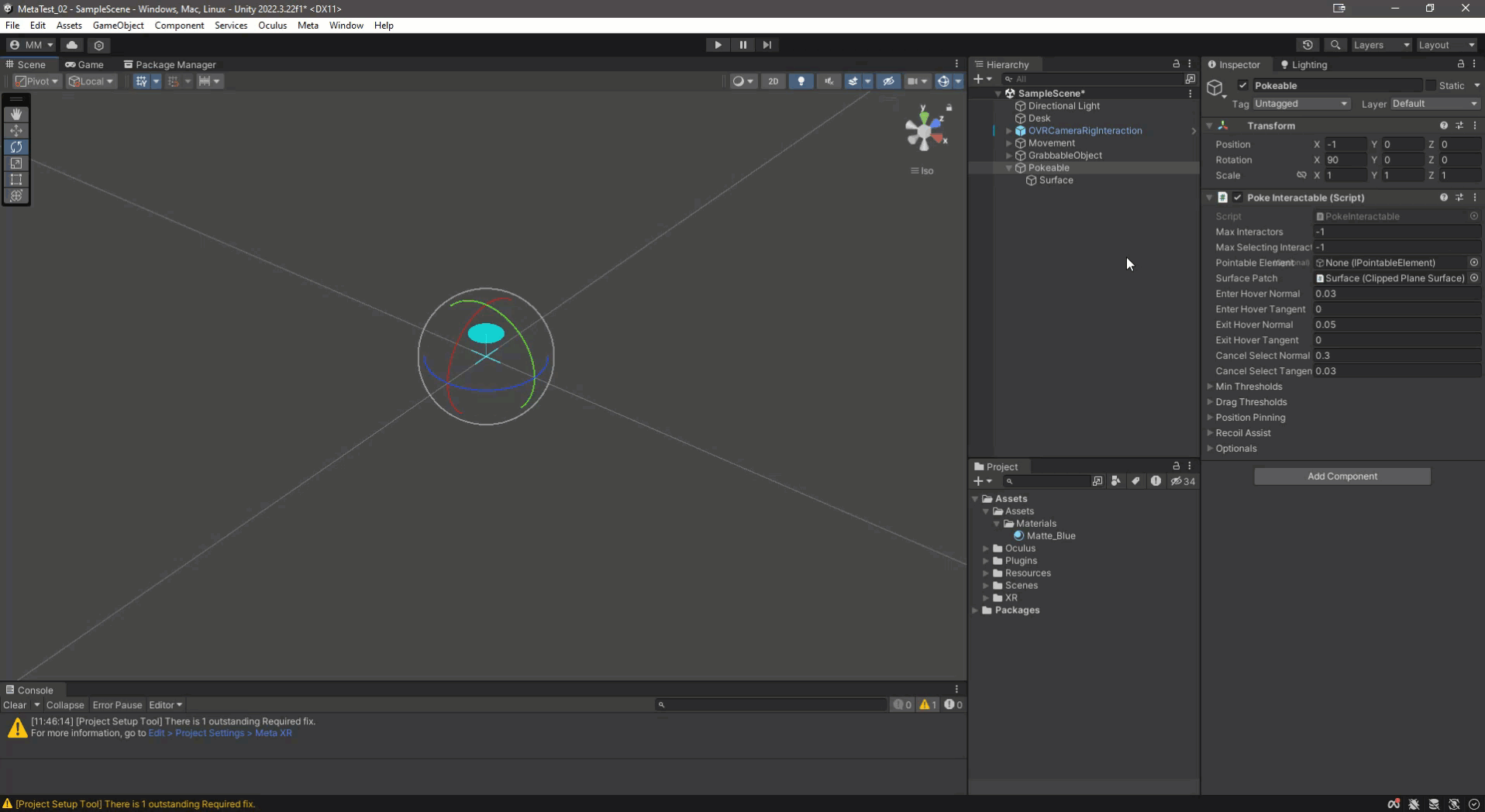Switch to the Game tab

84,64
